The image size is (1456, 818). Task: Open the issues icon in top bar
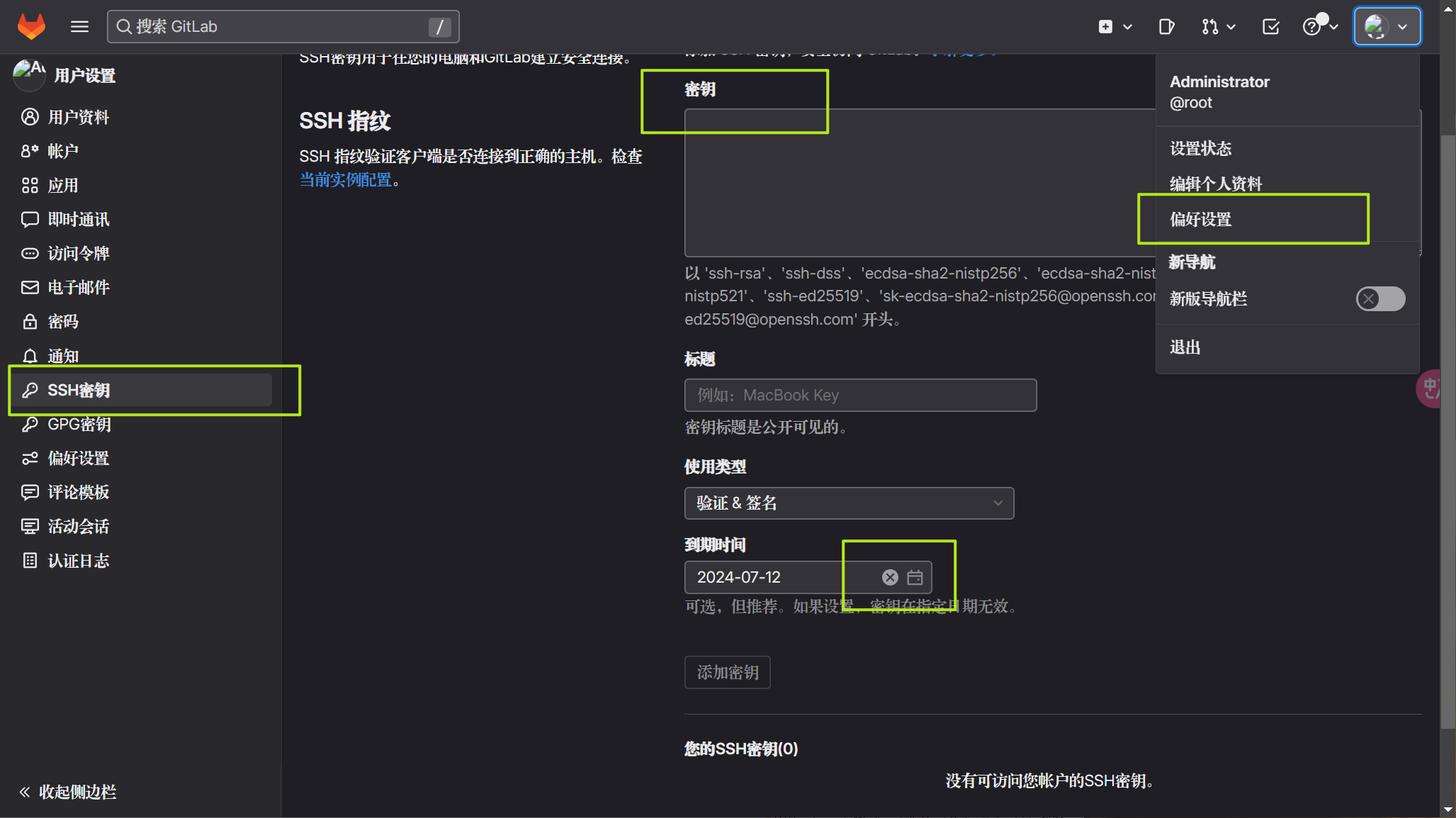[x=1166, y=26]
